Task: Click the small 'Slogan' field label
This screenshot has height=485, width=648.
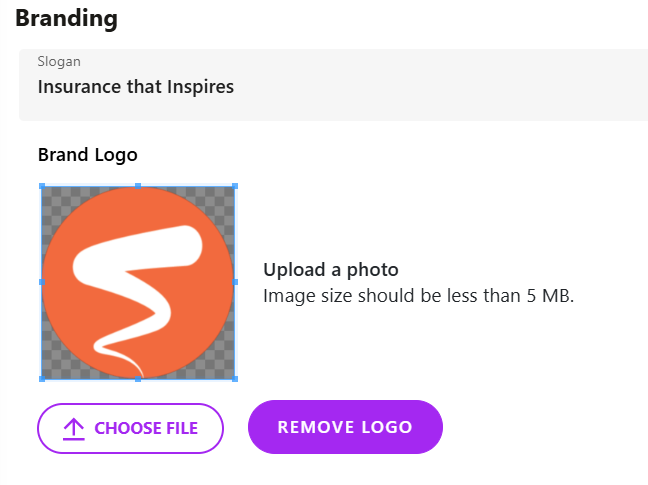Action: (x=59, y=62)
